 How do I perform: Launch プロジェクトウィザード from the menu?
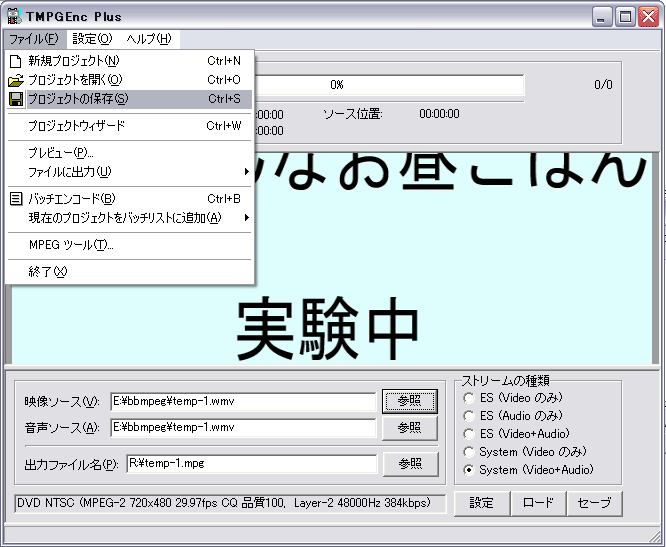click(130, 126)
